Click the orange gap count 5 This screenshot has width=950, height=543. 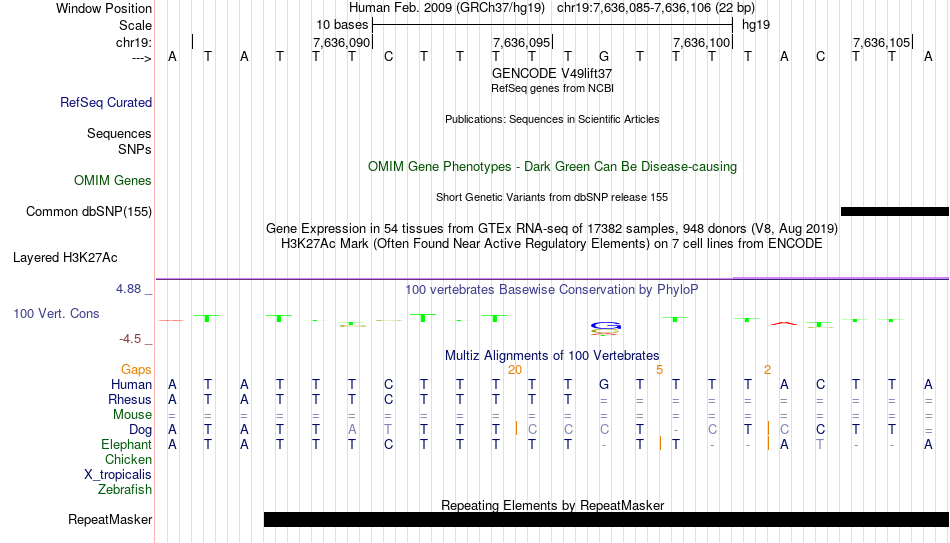point(659,370)
